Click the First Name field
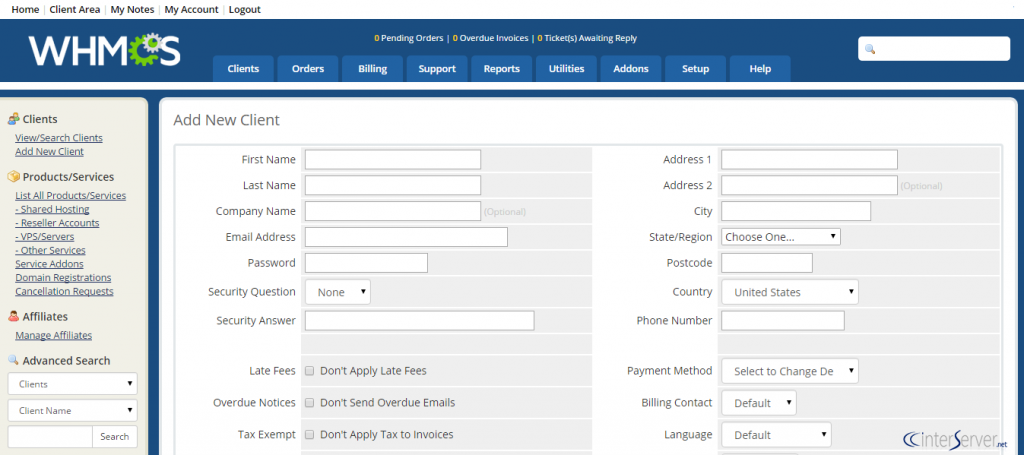 [393, 159]
